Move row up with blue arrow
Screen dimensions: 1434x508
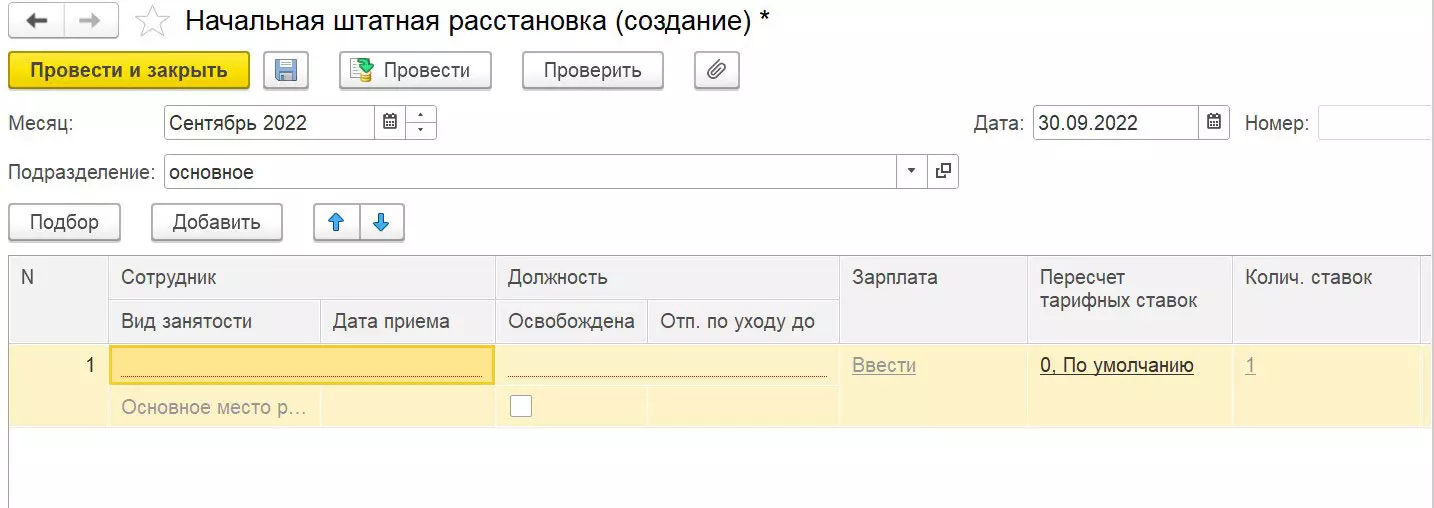[x=337, y=223]
